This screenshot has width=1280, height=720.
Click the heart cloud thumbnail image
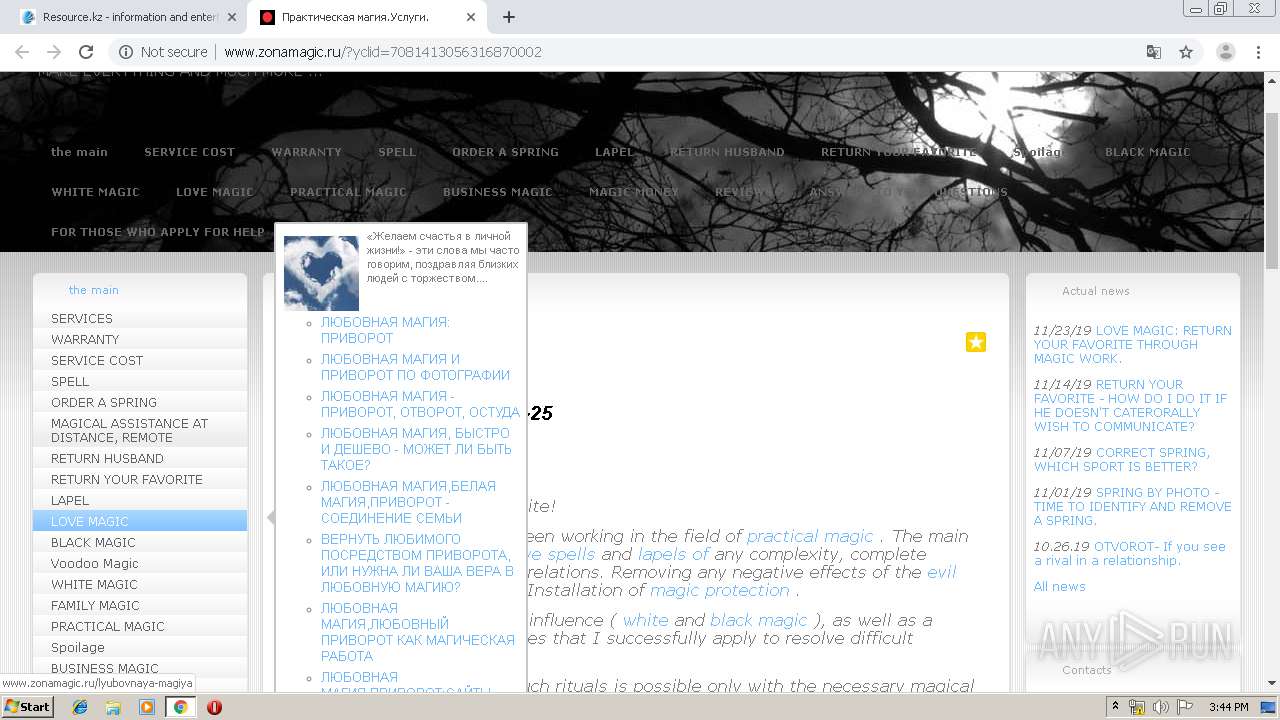pos(321,273)
